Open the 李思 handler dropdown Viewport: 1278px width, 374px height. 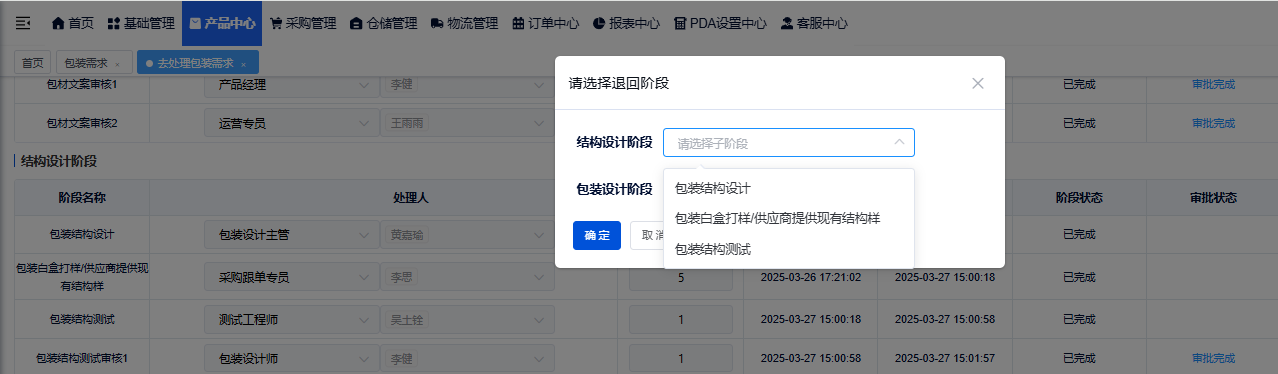(467, 277)
